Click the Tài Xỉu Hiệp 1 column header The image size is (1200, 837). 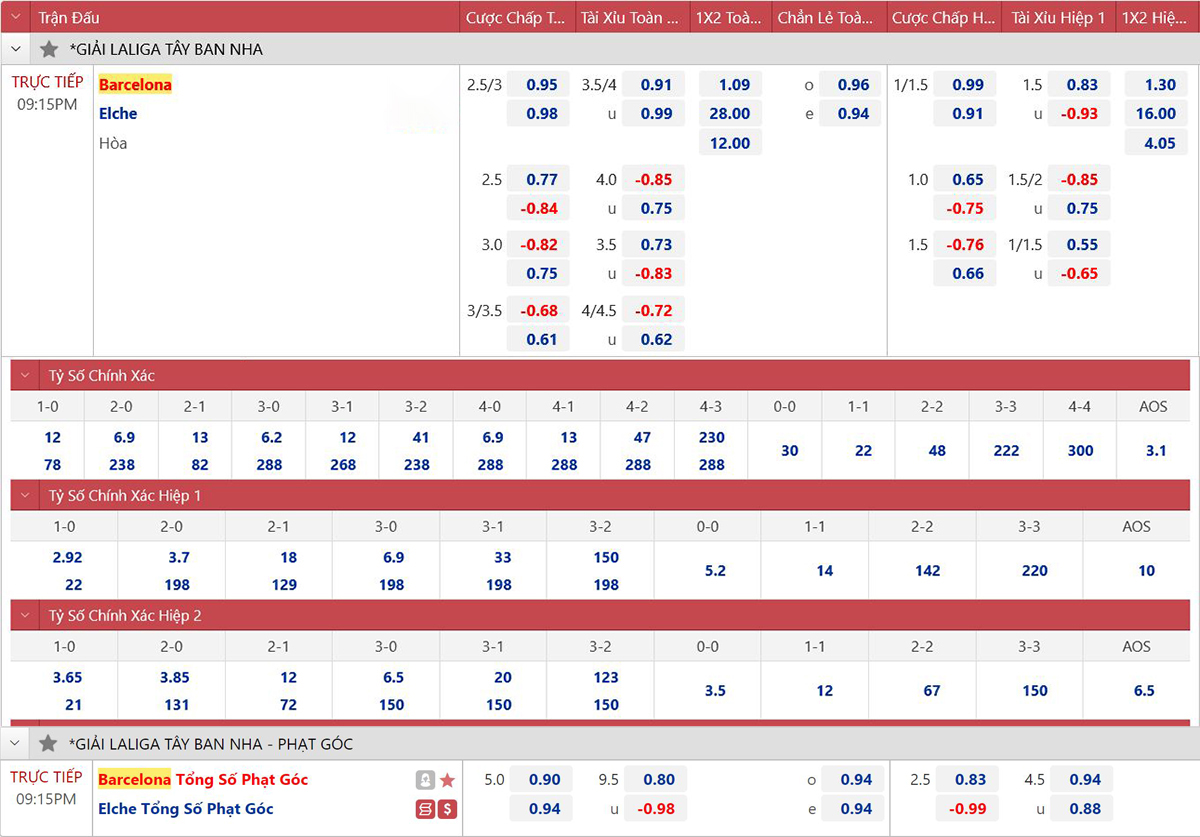point(1058,18)
